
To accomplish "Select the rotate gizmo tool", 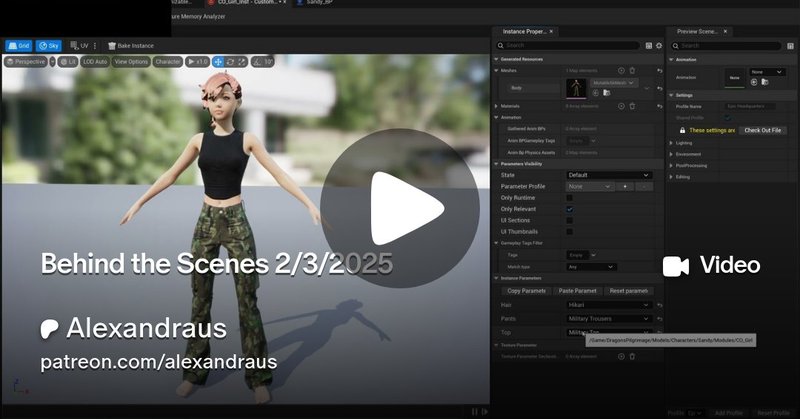I will coord(230,62).
